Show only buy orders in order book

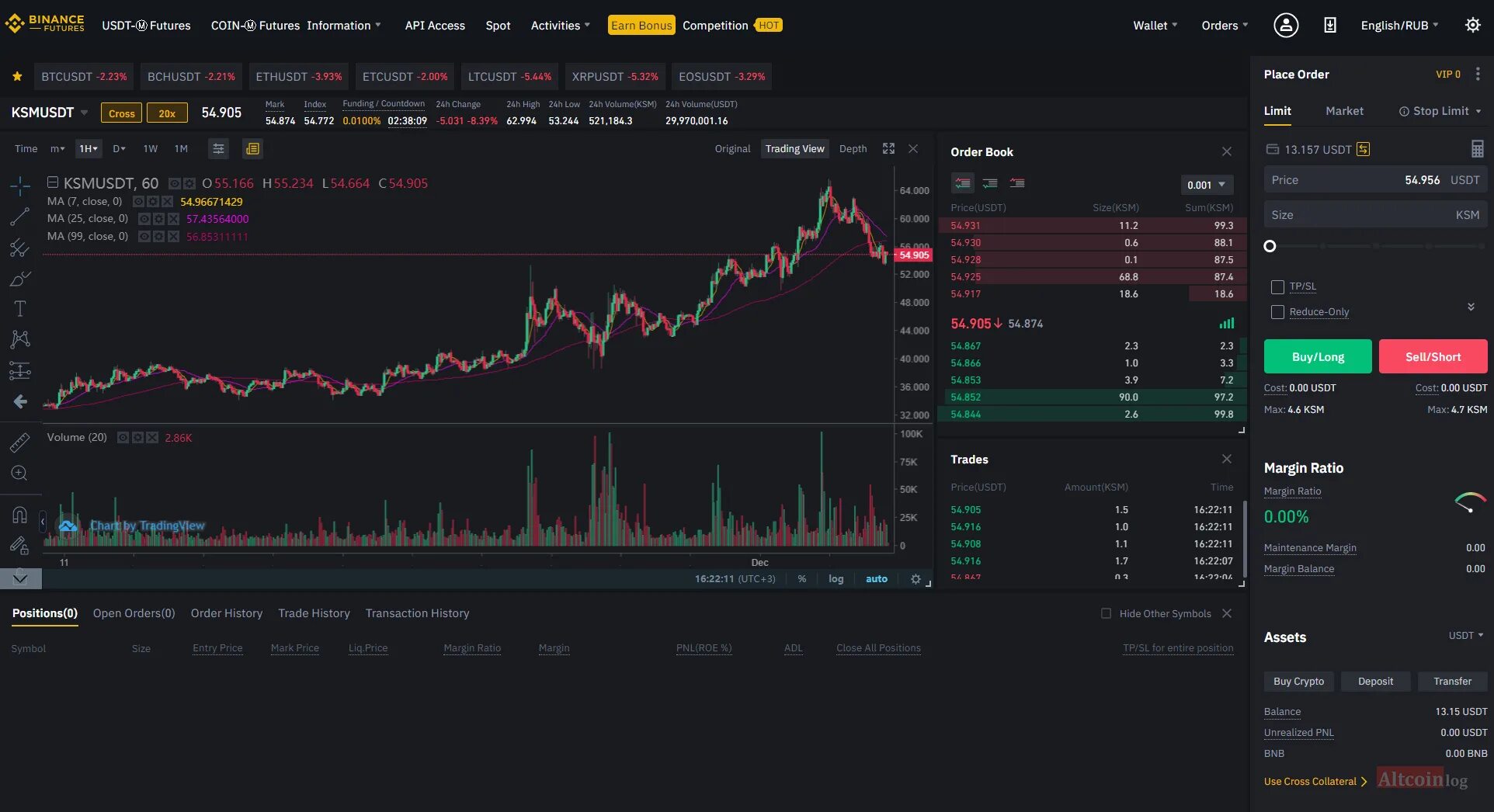coord(989,183)
